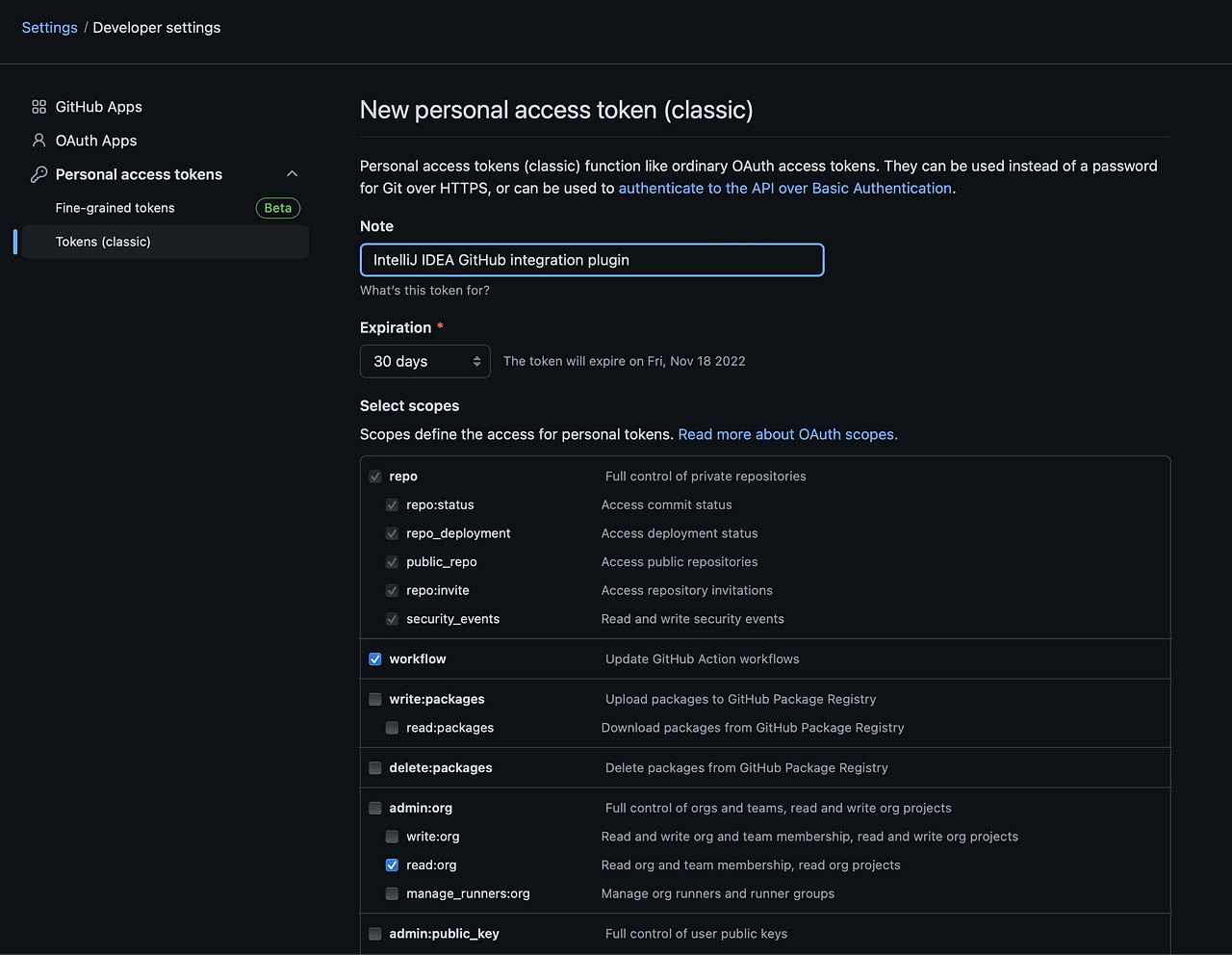This screenshot has height=955, width=1232.
Task: Tick the delete:packages scope checkbox
Action: [x=375, y=768]
